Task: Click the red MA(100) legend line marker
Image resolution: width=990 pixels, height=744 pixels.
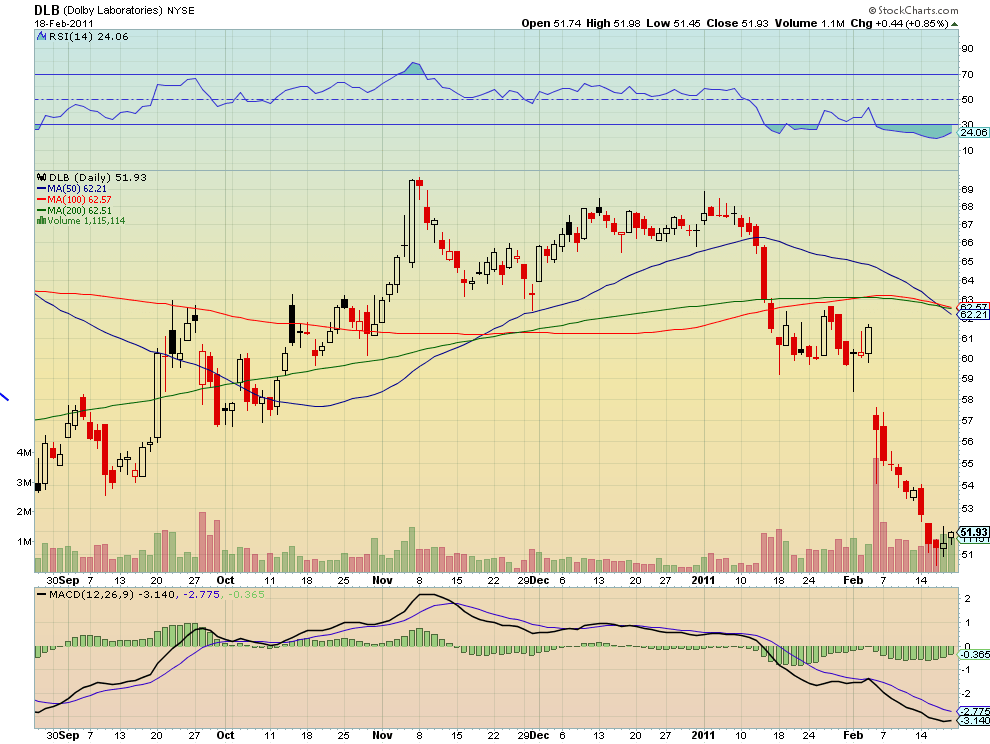Action: (42, 200)
